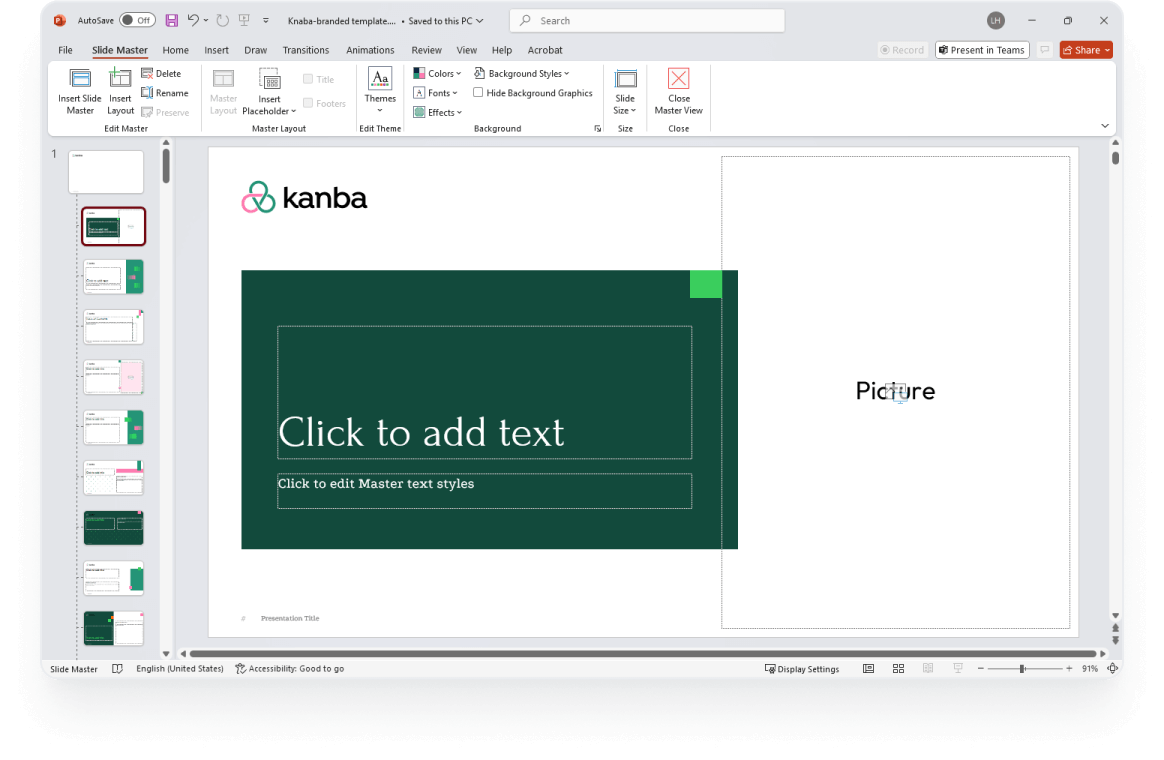Open the Colors dropdown
The image size is (1164, 760).
pos(437,73)
